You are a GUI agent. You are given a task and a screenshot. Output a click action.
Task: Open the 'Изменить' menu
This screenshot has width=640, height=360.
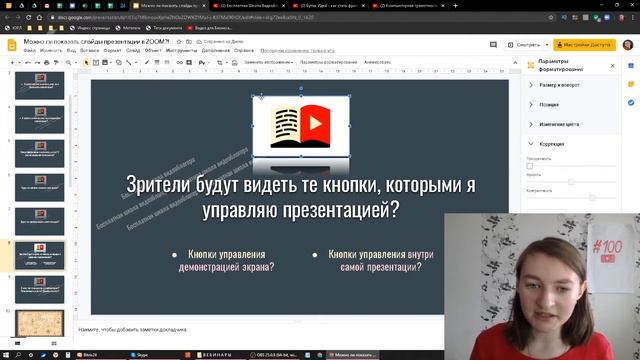point(51,51)
